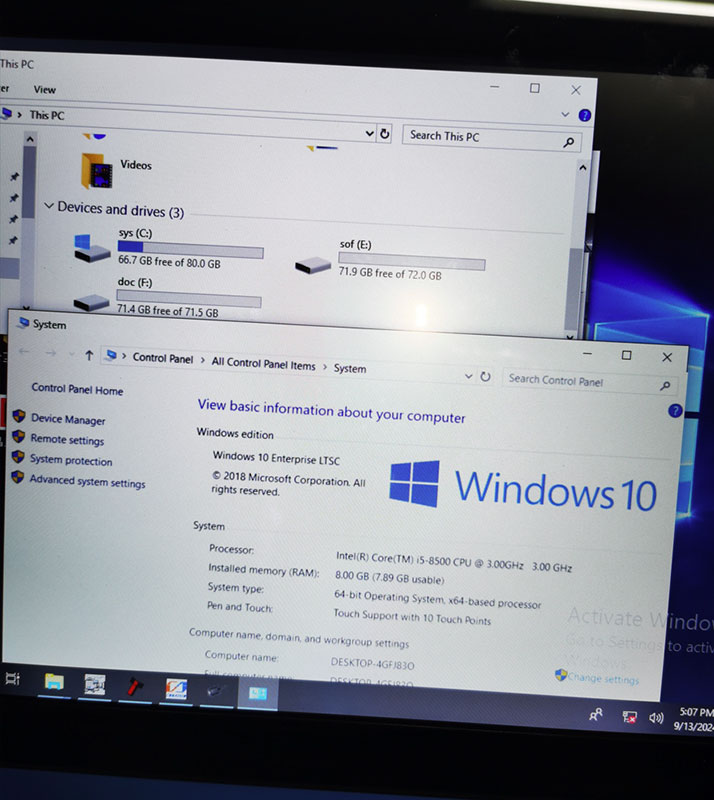Click the System window help question icon
The height and width of the screenshot is (800, 714).
pyautogui.click(x=674, y=410)
